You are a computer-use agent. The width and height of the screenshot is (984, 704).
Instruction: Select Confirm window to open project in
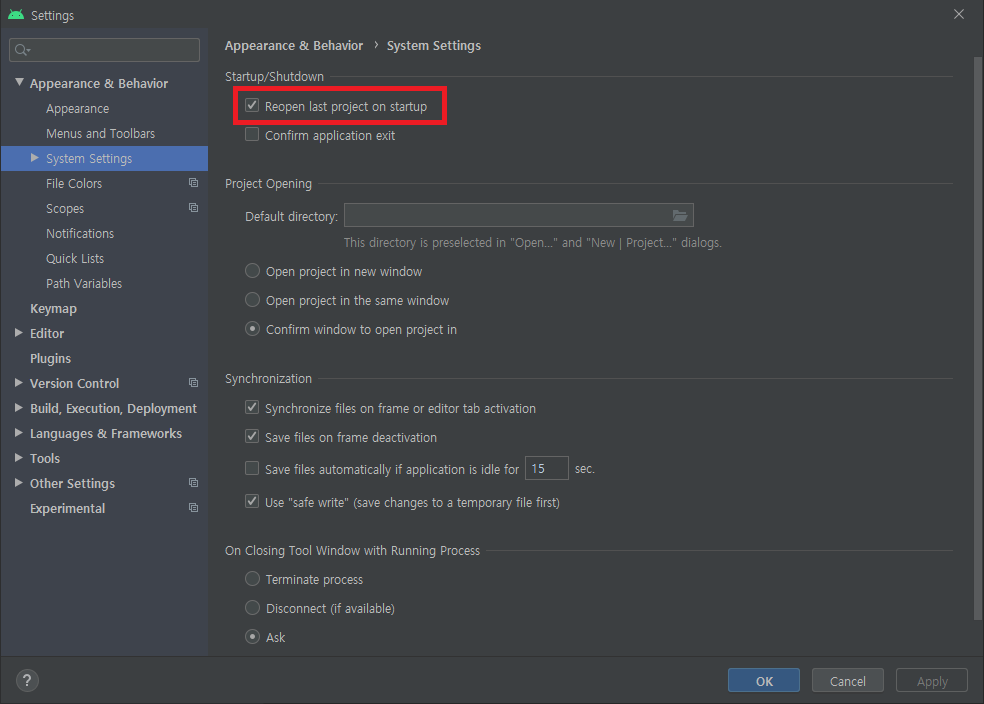[x=252, y=329]
